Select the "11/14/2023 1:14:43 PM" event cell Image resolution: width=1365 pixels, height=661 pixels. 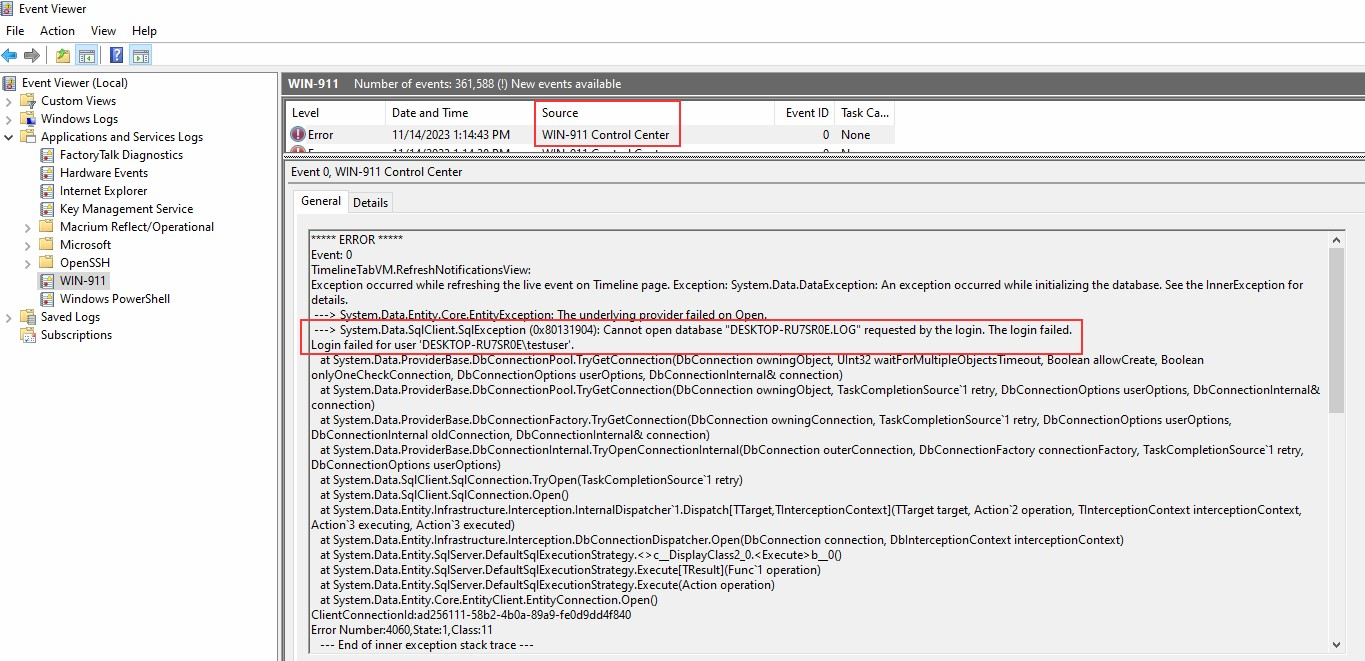451,135
